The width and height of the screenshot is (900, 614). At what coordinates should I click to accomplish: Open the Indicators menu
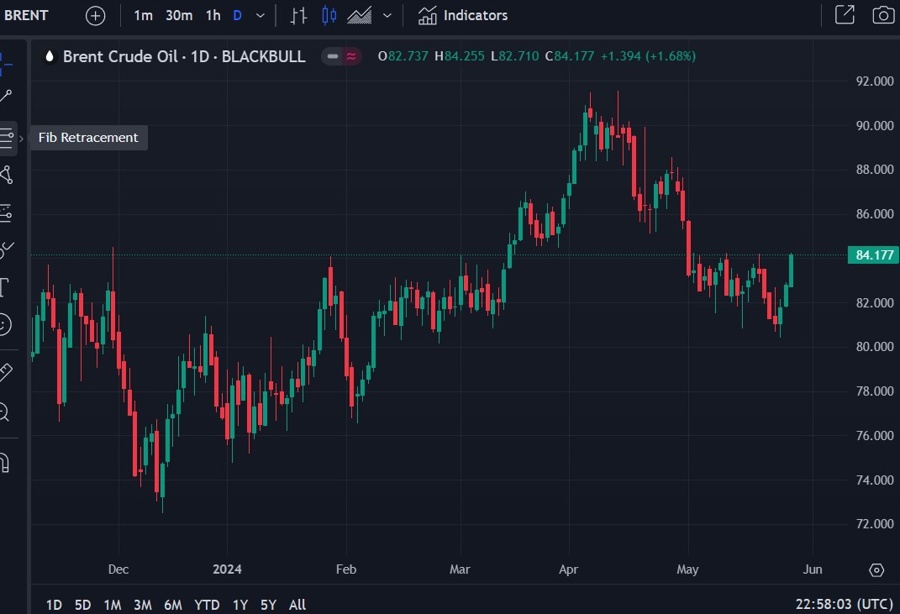click(463, 15)
